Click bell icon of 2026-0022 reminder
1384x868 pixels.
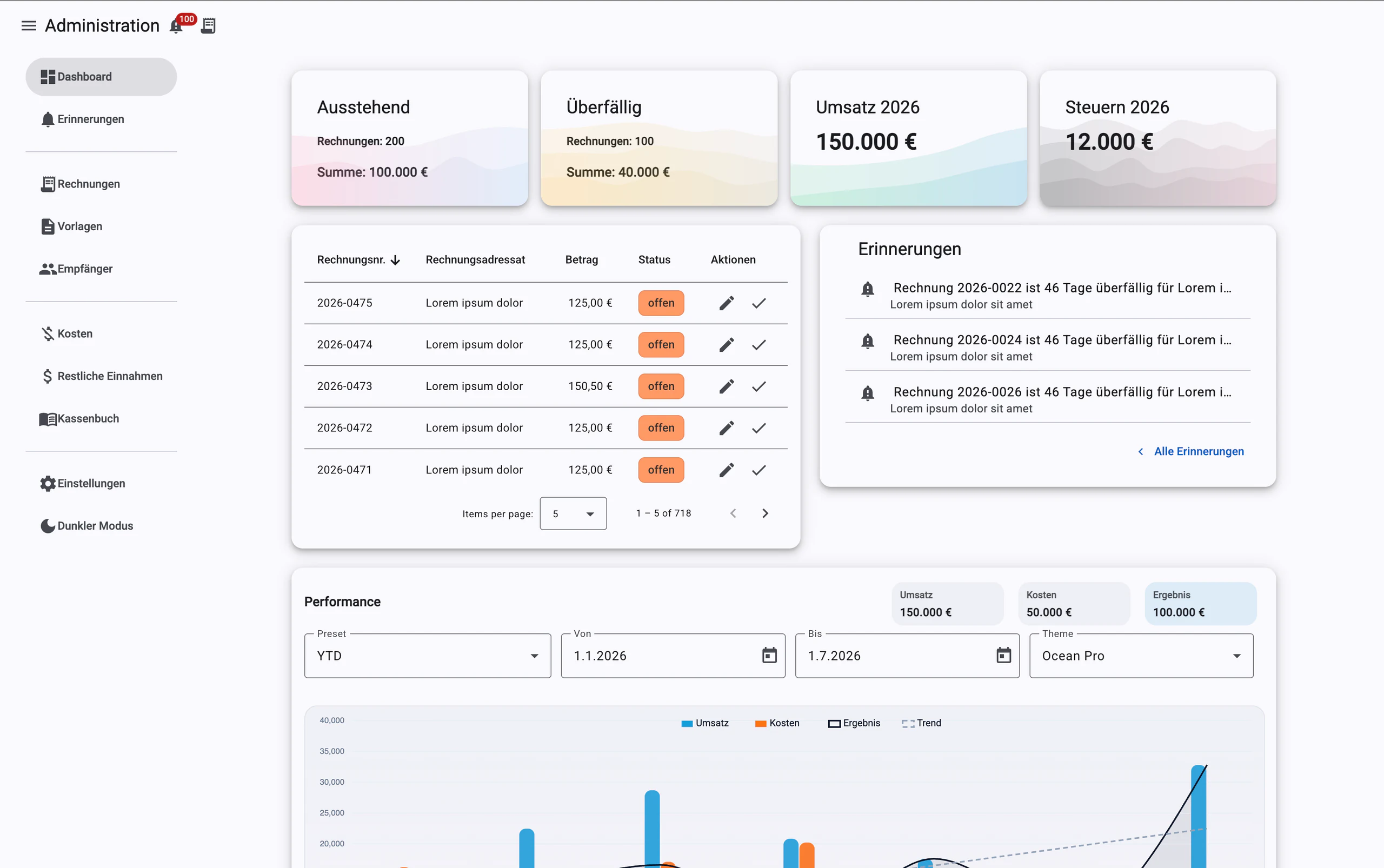[868, 289]
